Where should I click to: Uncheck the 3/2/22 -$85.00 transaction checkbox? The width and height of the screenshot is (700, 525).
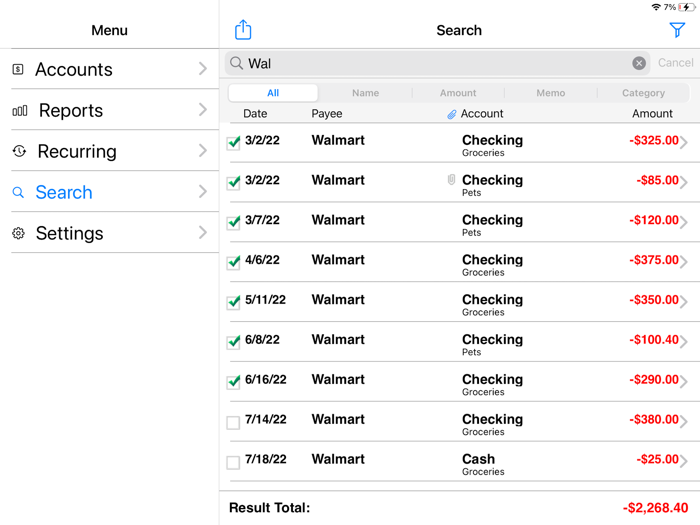[233, 183]
